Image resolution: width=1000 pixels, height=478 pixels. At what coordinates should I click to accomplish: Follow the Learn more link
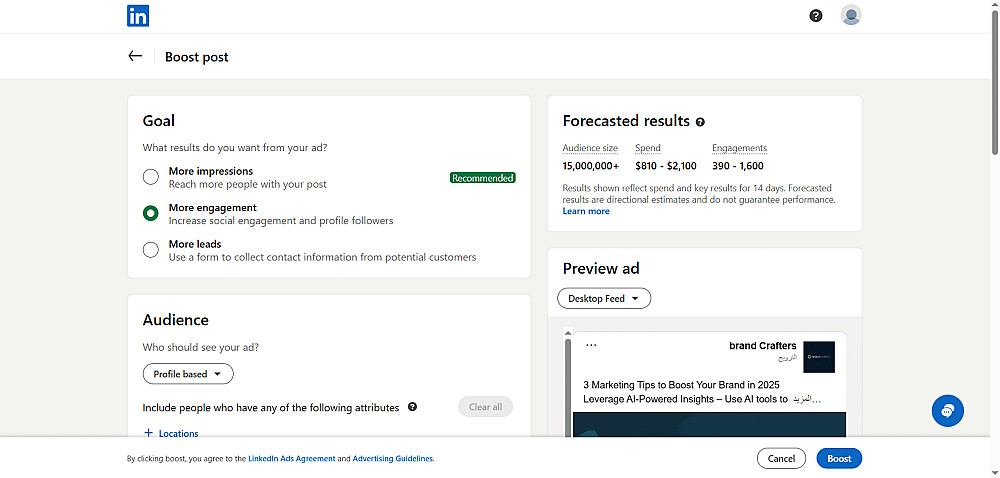[x=586, y=211]
